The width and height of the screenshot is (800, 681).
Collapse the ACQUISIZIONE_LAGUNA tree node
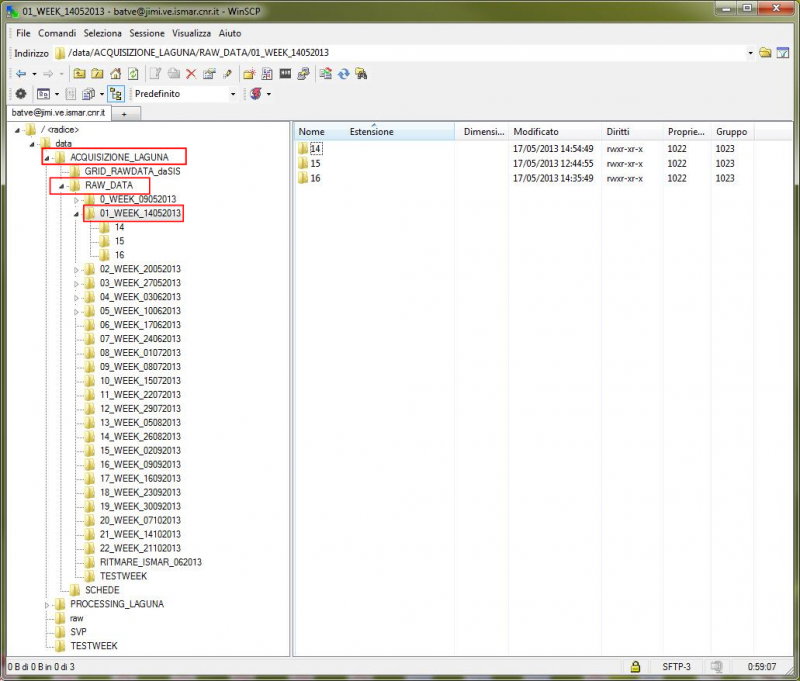point(47,158)
